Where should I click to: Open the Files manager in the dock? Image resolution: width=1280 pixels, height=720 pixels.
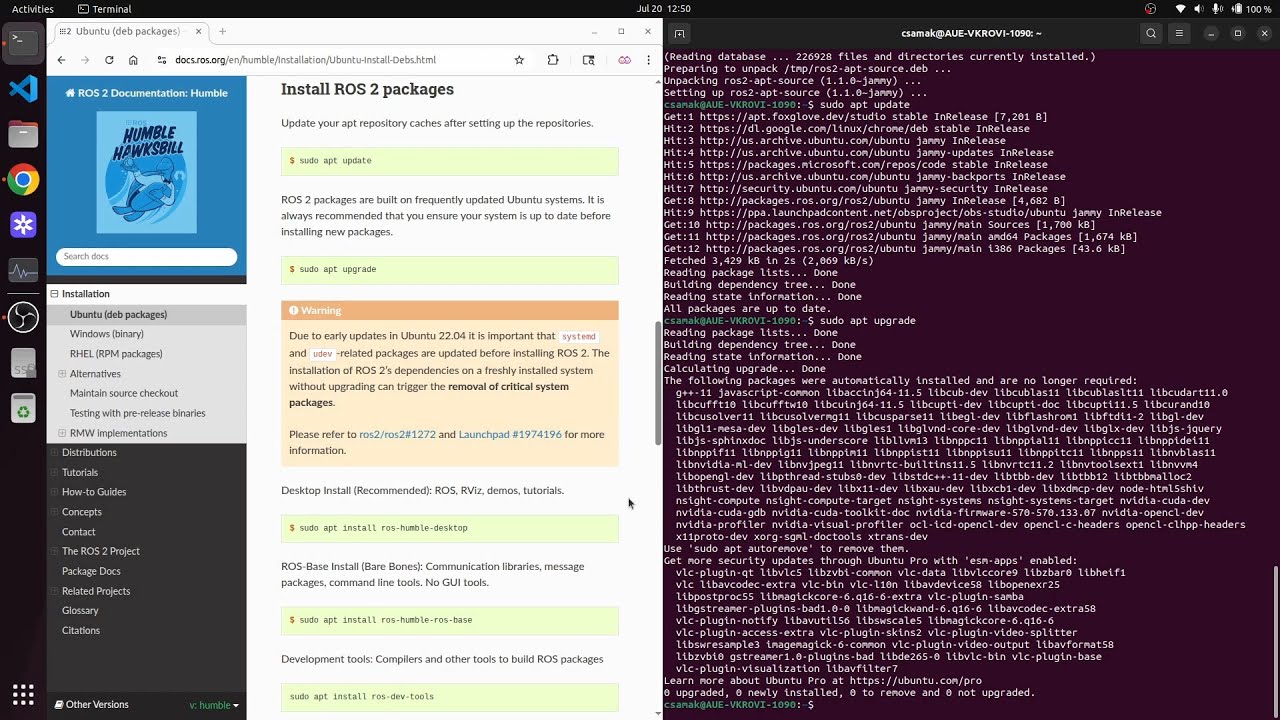(x=23, y=134)
